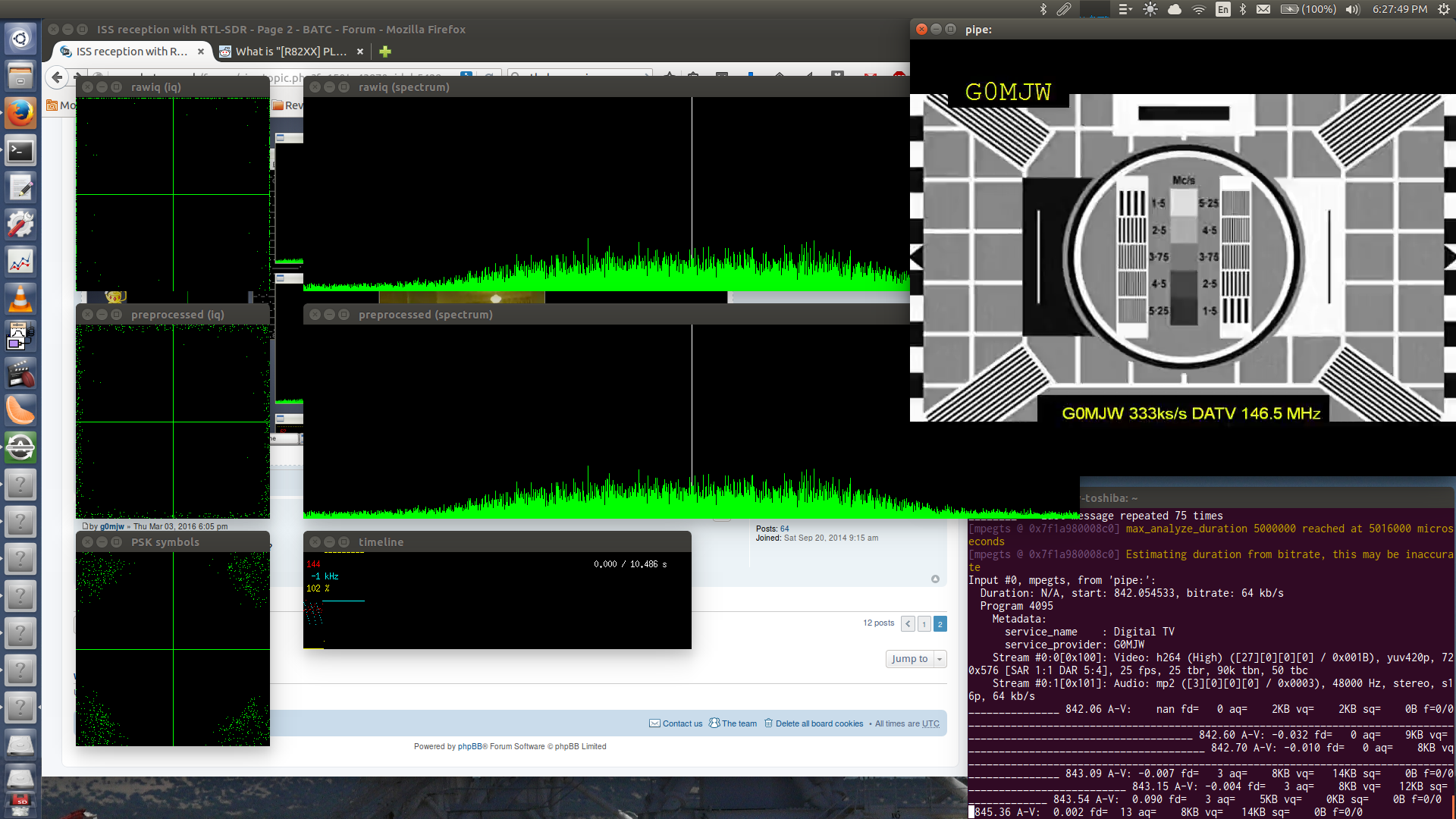1456x819 pixels.
Task: Click the Jump to button
Action: (909, 659)
